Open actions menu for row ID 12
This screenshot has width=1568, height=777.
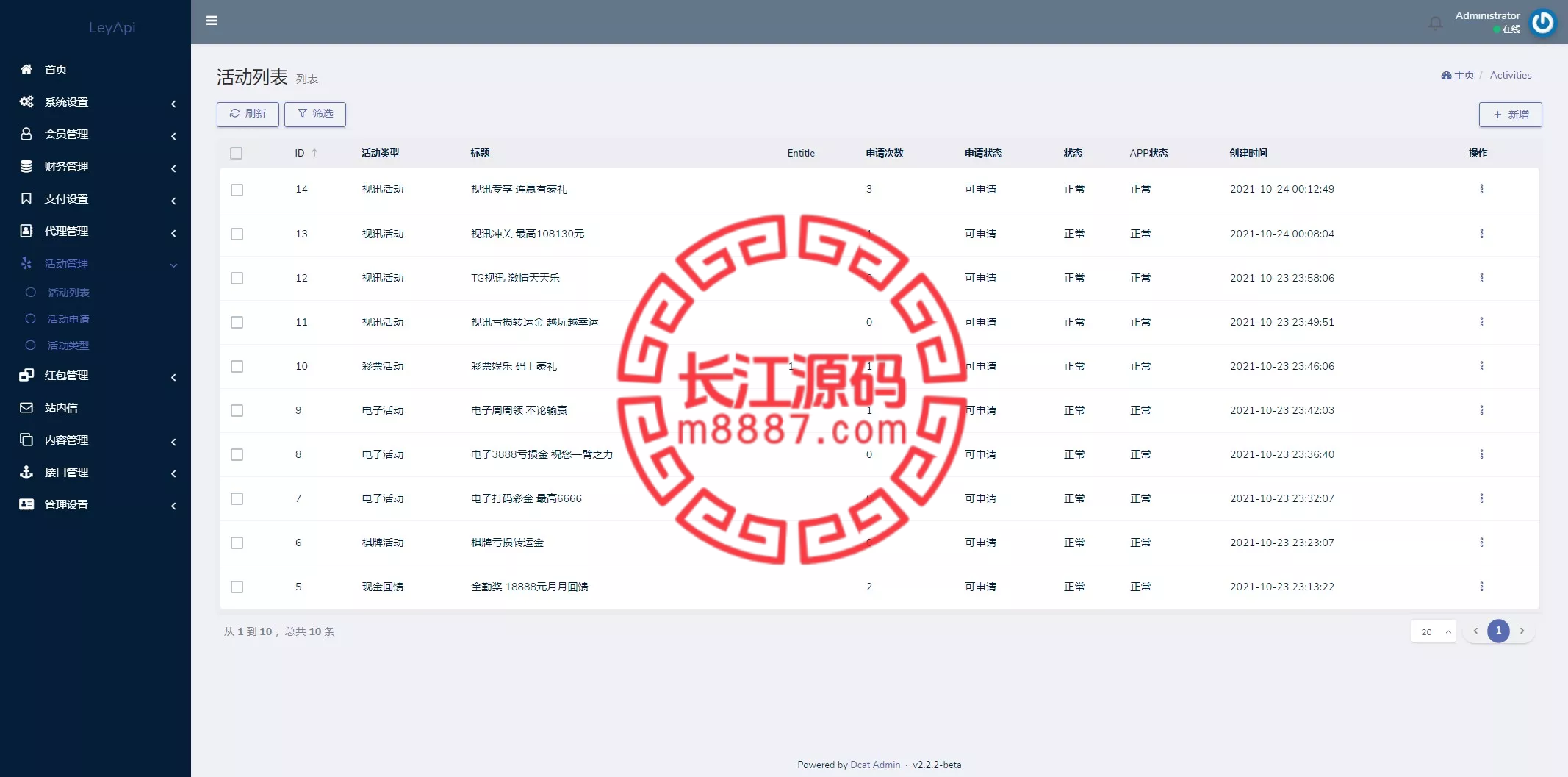click(1481, 278)
